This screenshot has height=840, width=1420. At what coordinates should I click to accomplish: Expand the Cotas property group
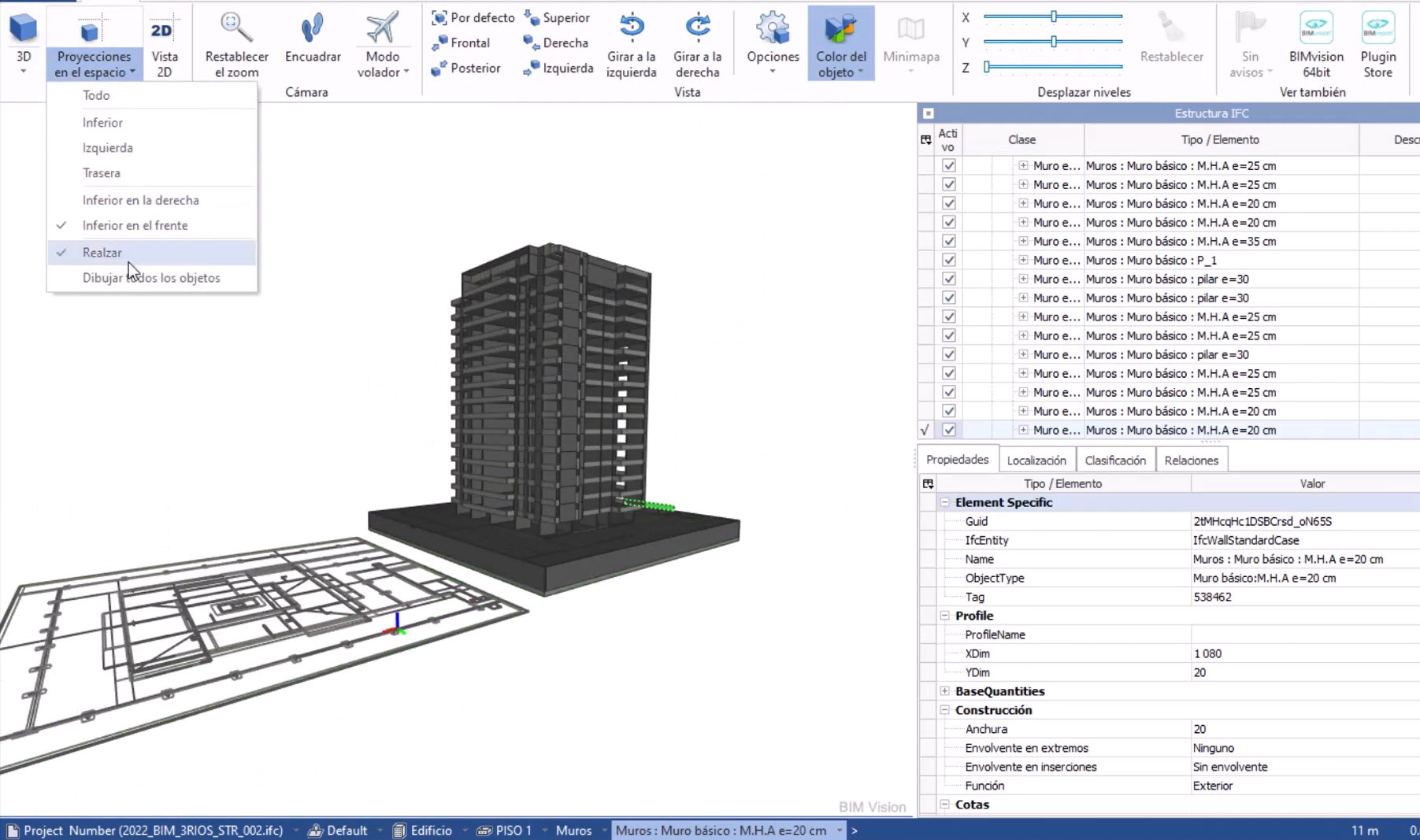click(944, 805)
